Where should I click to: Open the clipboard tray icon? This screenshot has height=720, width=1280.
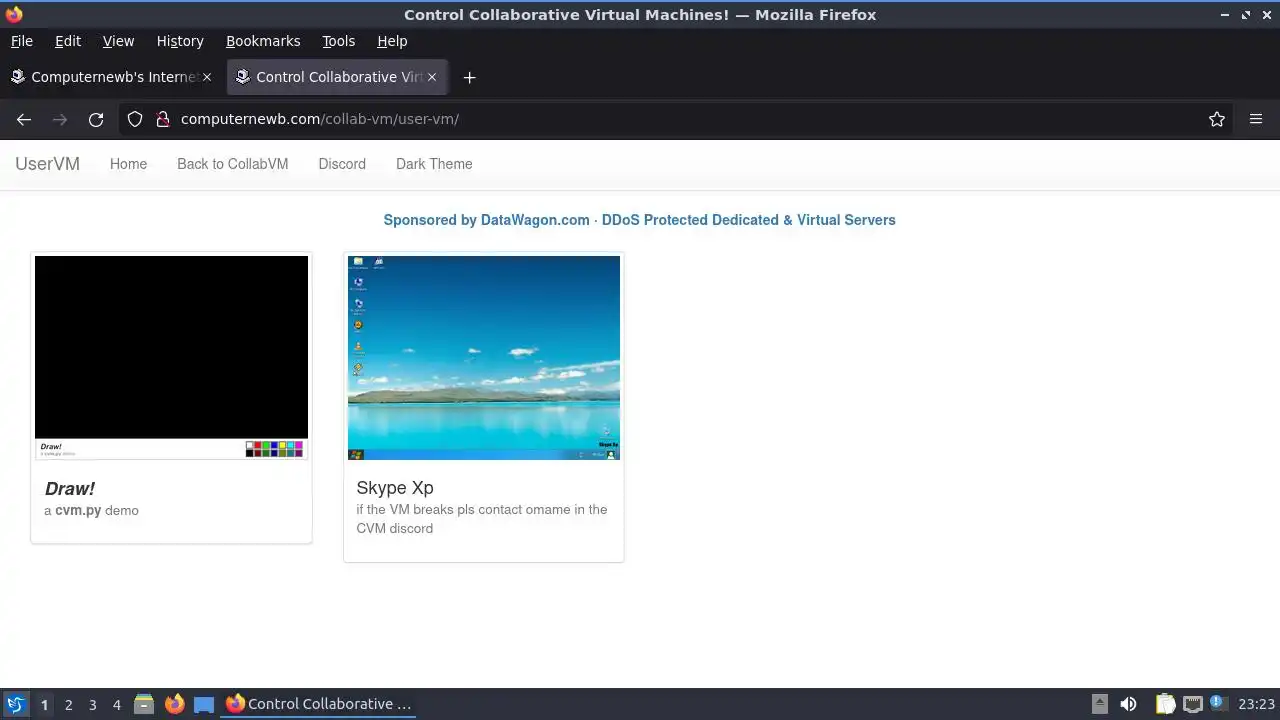point(1165,704)
